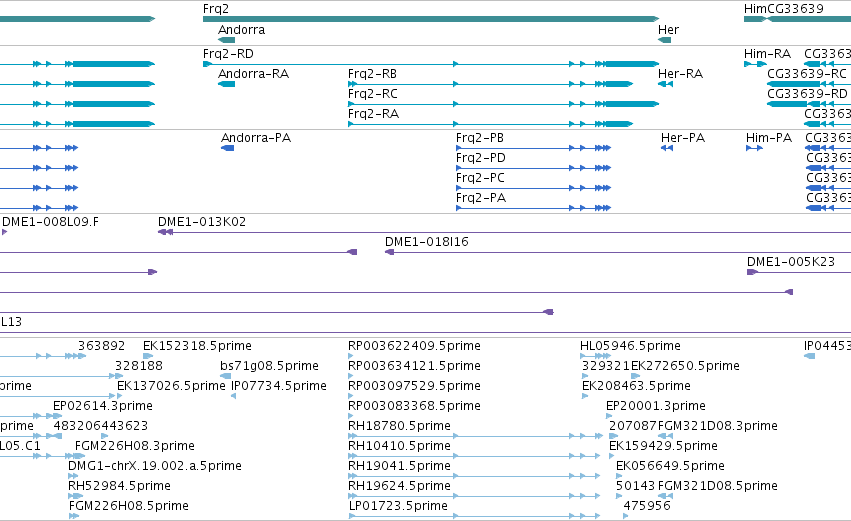Screen dimensions: 851x521
Task: Select the RP003634121.5prime EST label
Action: (x=414, y=366)
